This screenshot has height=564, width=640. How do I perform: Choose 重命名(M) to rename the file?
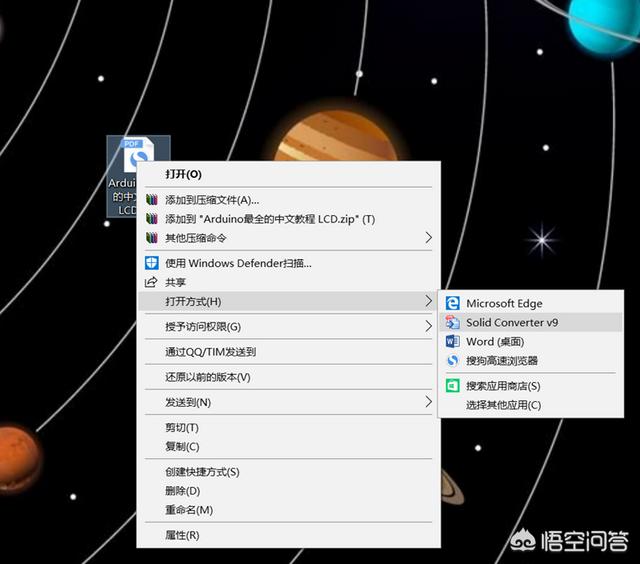289,510
